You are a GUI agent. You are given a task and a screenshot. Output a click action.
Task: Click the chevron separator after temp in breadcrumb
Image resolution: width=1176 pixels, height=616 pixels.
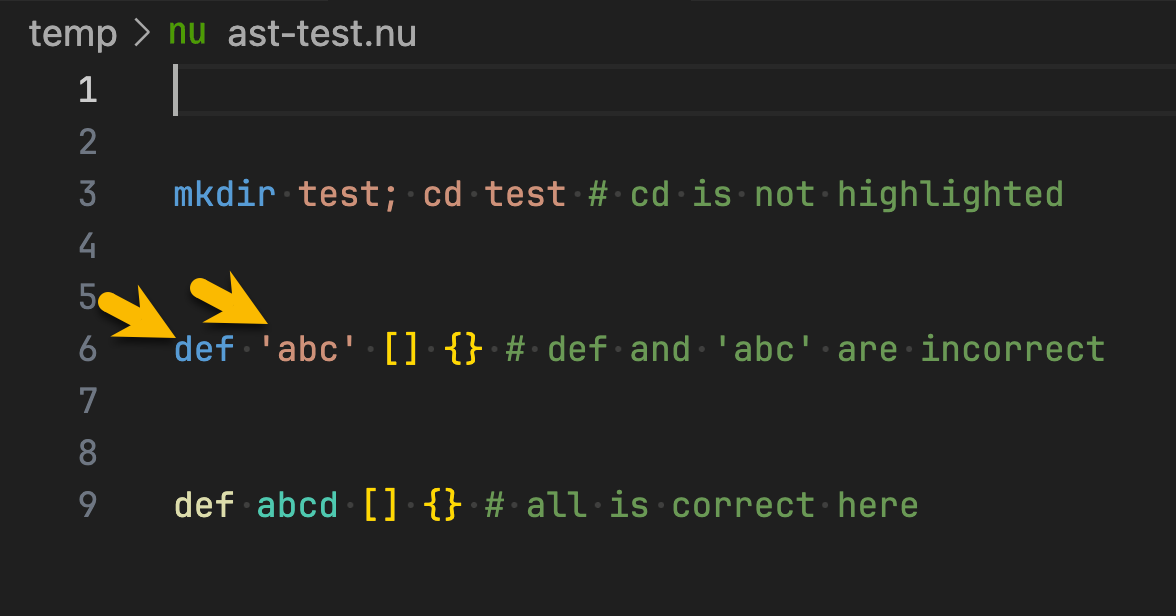click(141, 32)
